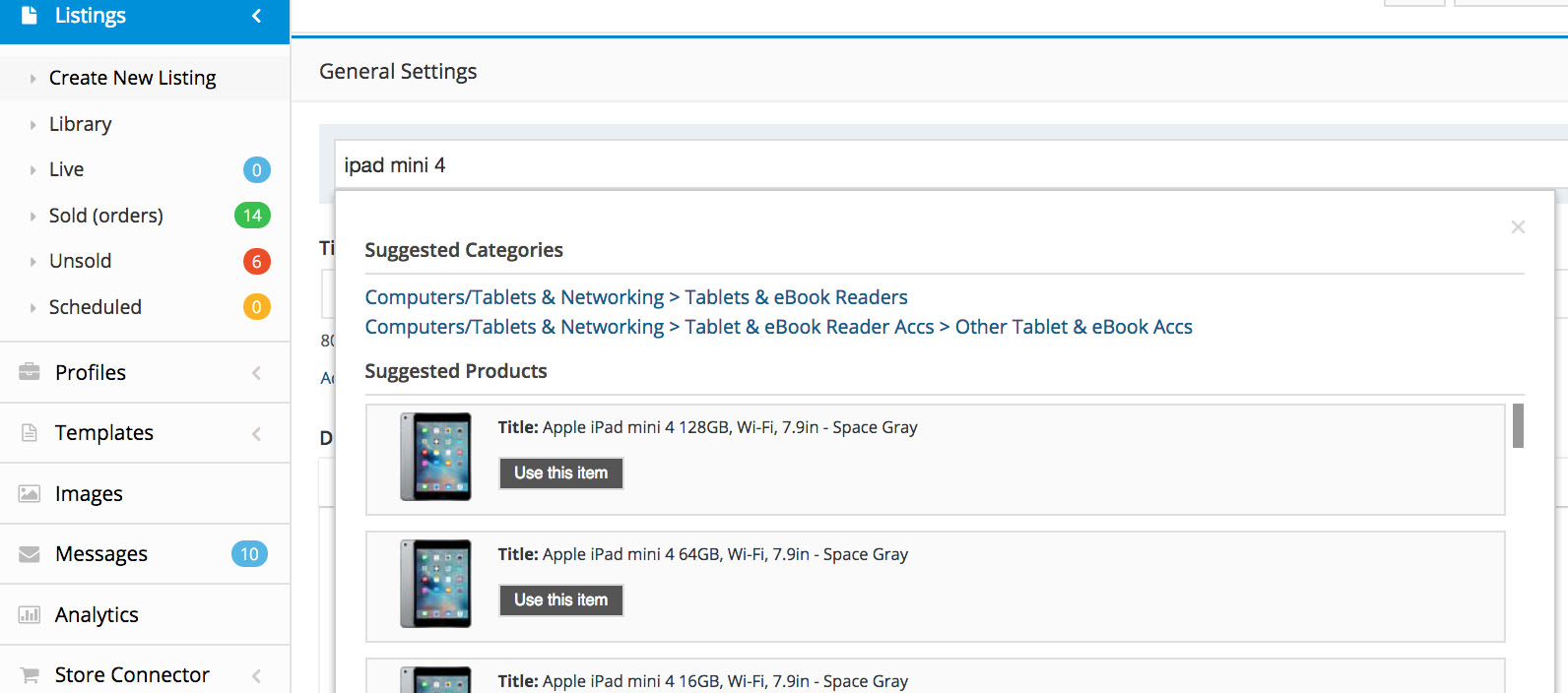Click the green Sold badge 14

coord(252,216)
